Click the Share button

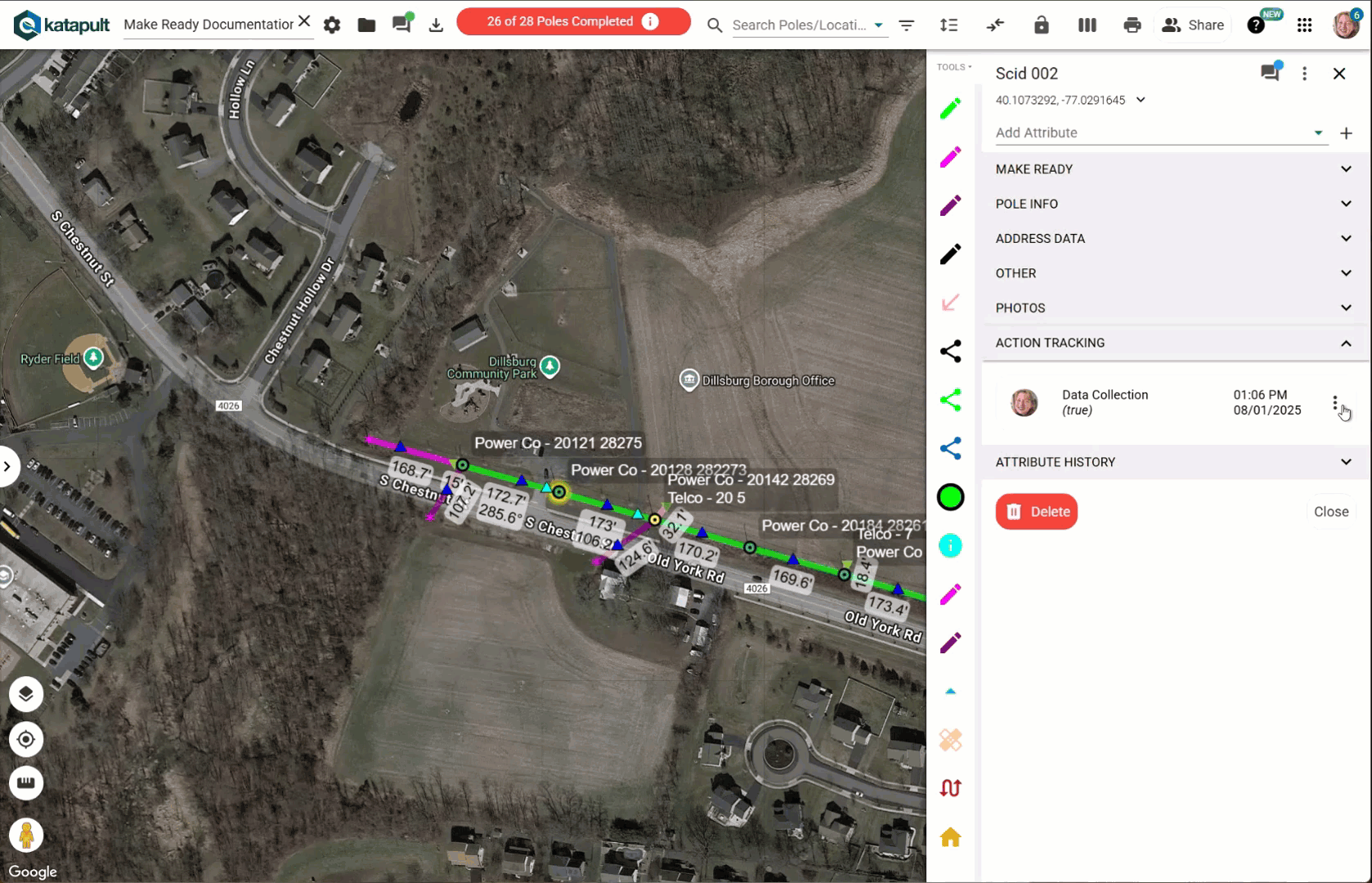[1193, 25]
